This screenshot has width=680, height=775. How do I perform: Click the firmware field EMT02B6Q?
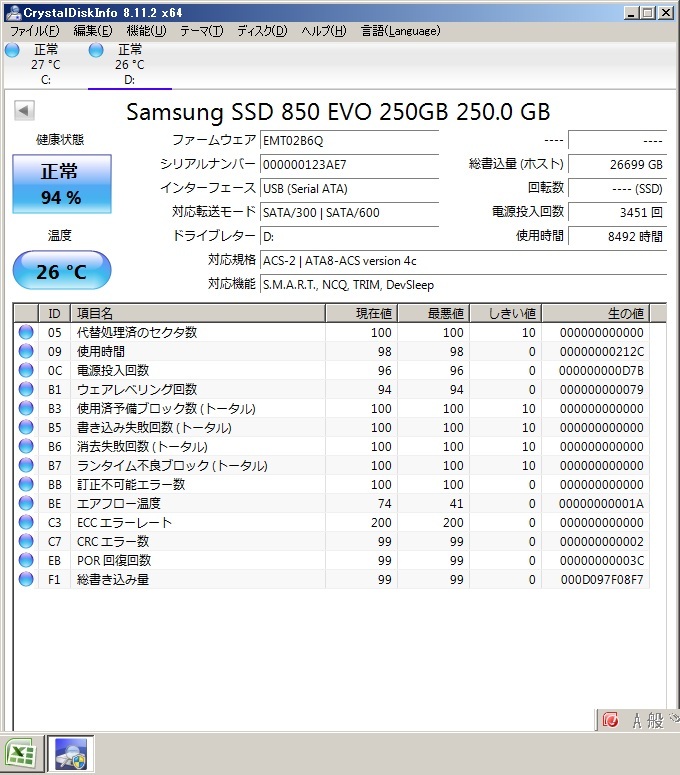[349, 141]
